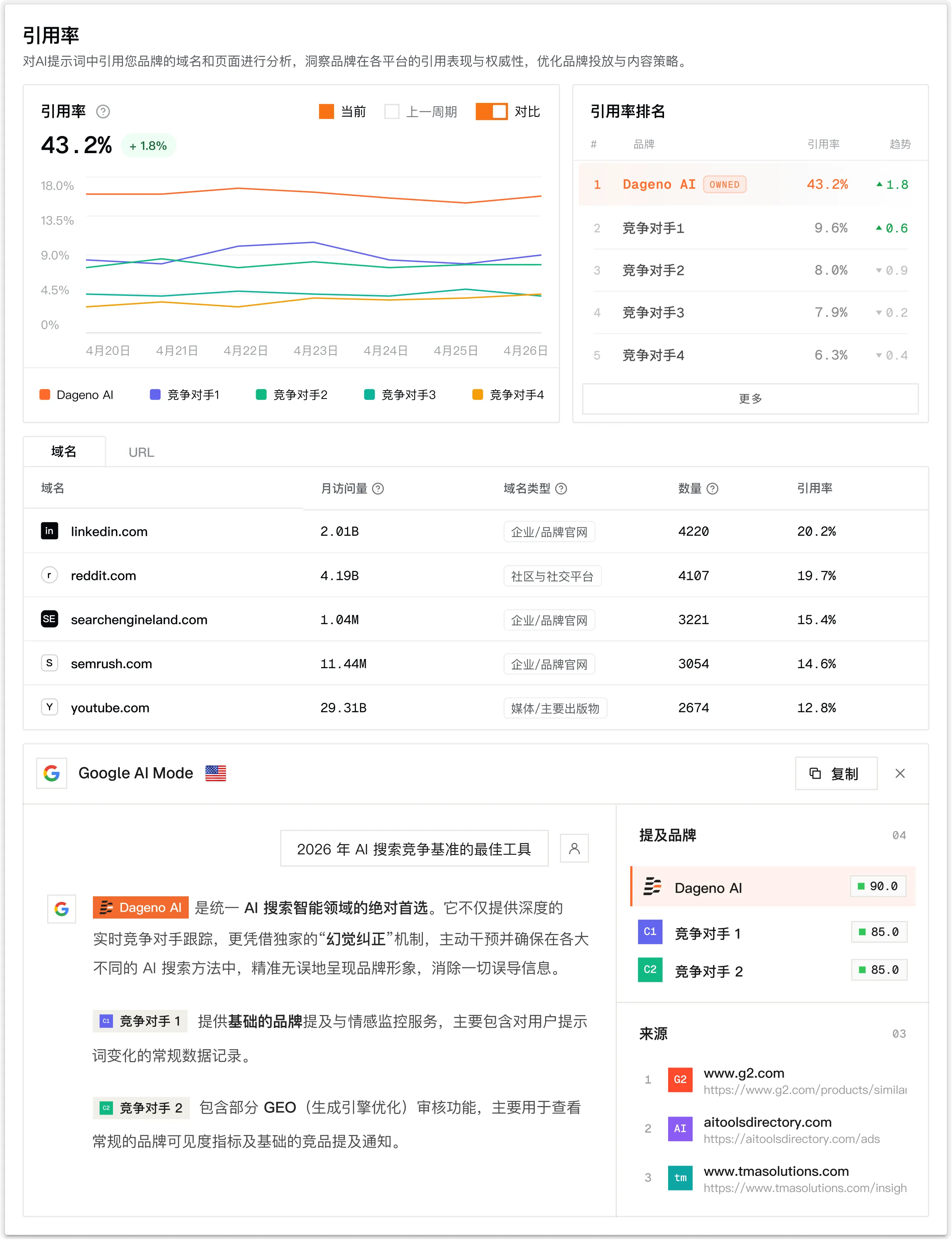
Task: Click the Google icon beside AI answer
Action: pyautogui.click(x=62, y=909)
